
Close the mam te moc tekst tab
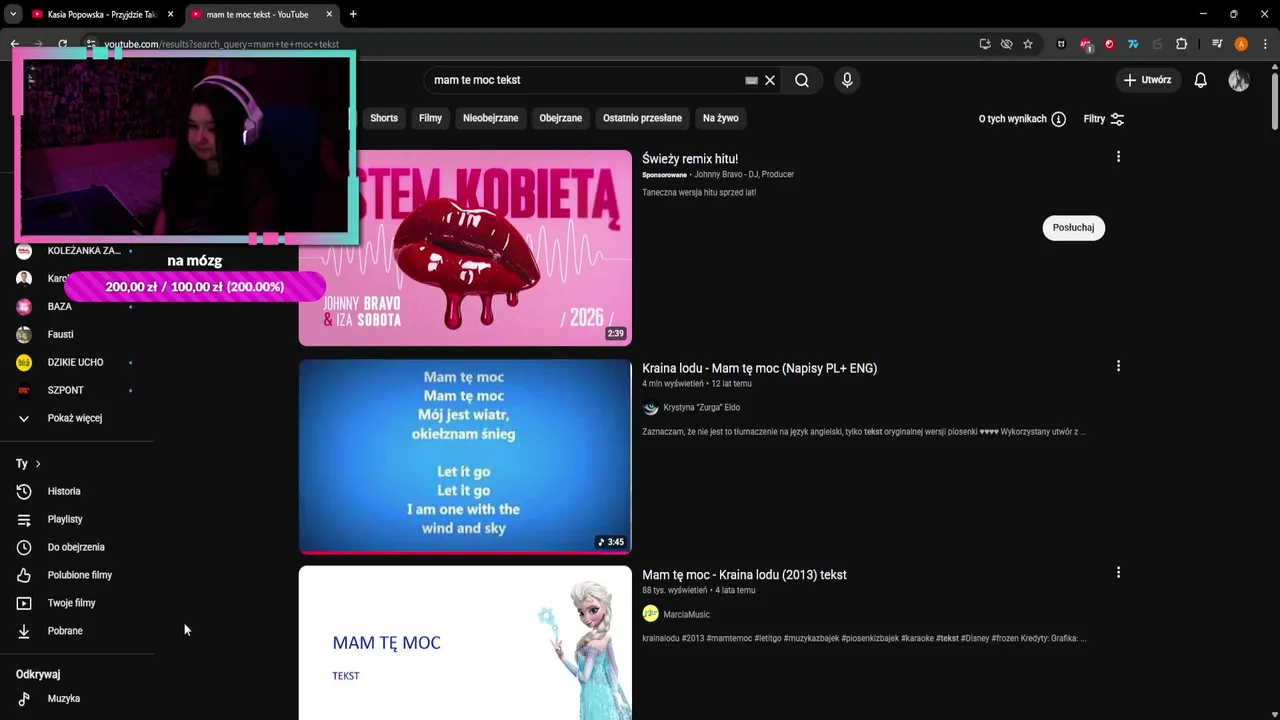(x=329, y=15)
